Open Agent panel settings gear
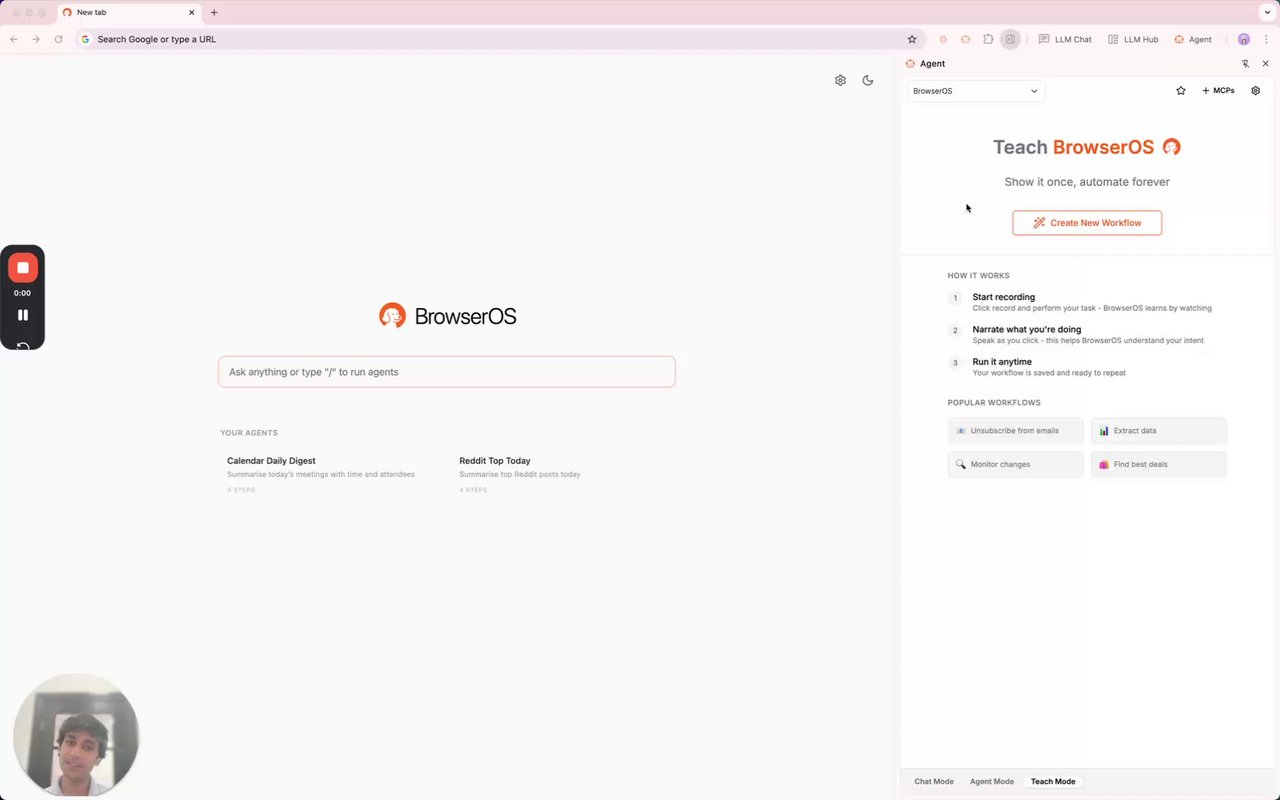Viewport: 1280px width, 800px height. [x=1256, y=91]
